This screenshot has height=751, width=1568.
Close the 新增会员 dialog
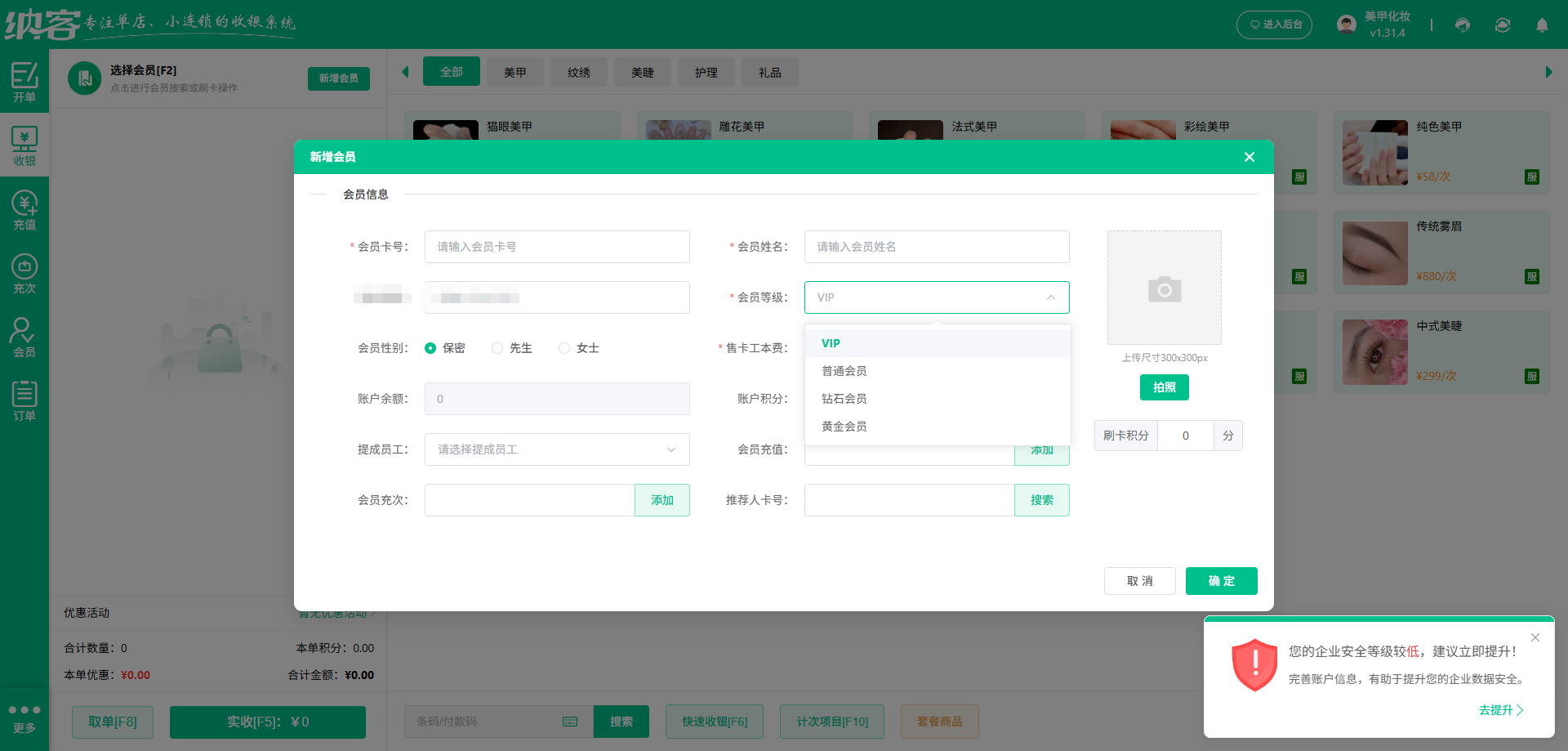(1249, 157)
